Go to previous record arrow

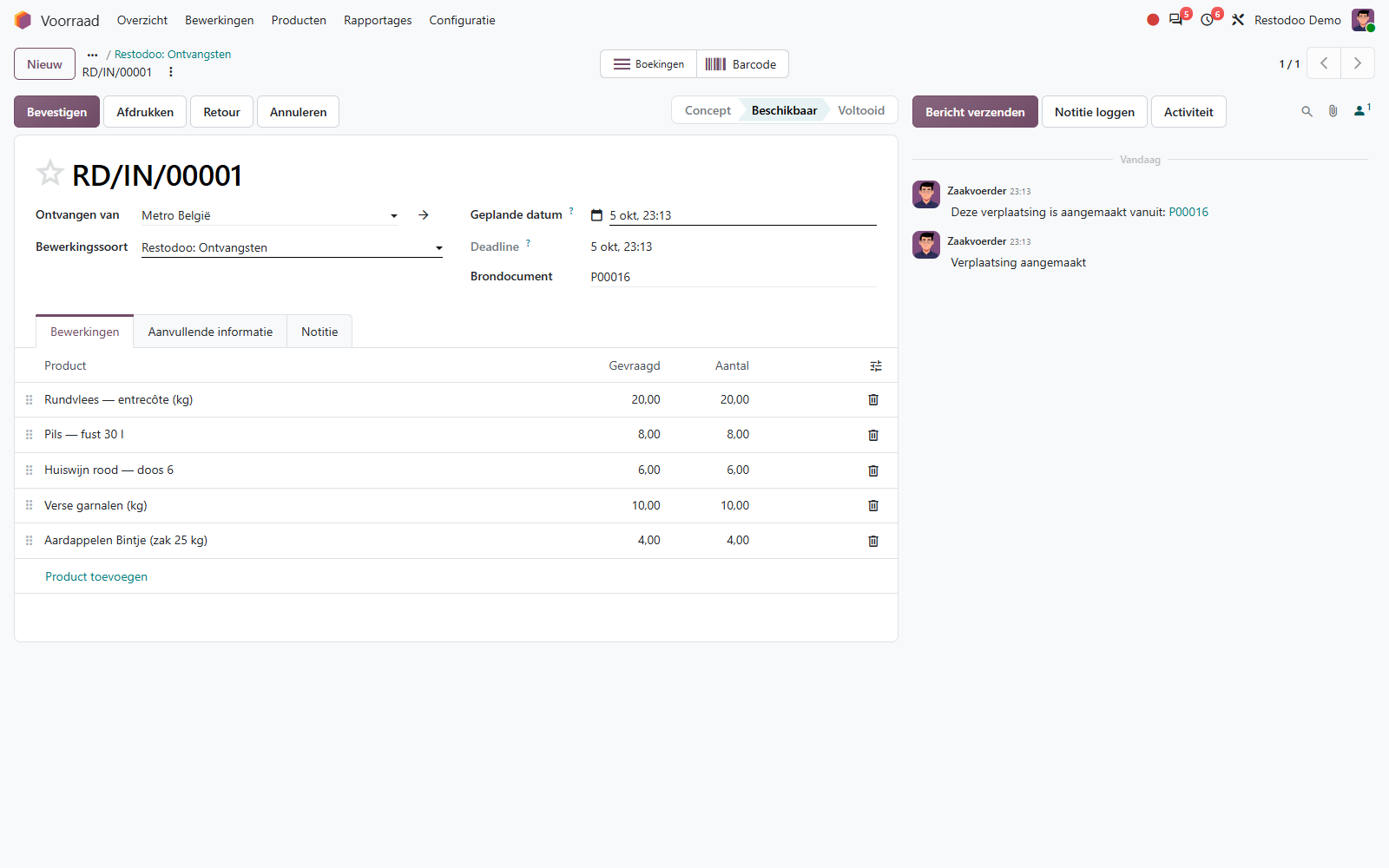[1324, 63]
